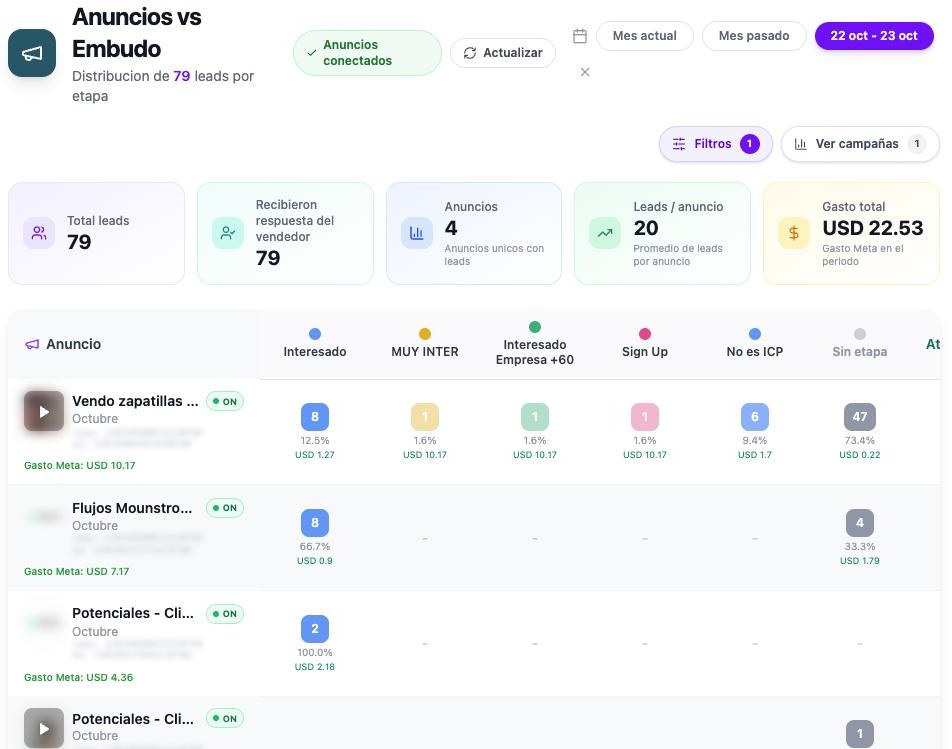
Task: Toggle ON status of last Potenciales ad
Action: pyautogui.click(x=225, y=719)
